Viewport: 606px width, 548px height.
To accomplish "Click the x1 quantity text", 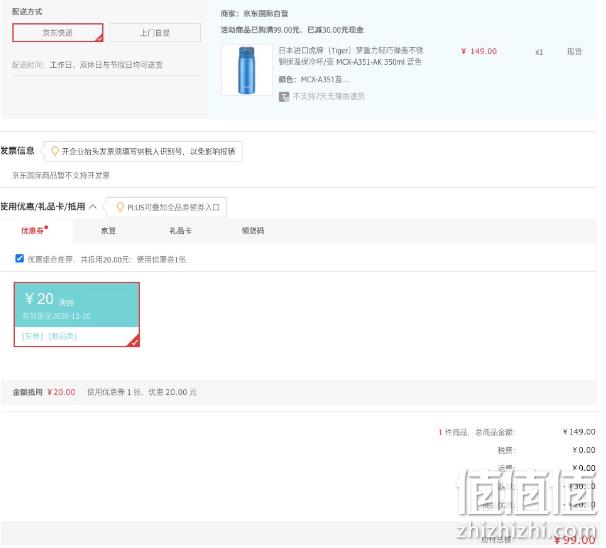I will [x=539, y=52].
